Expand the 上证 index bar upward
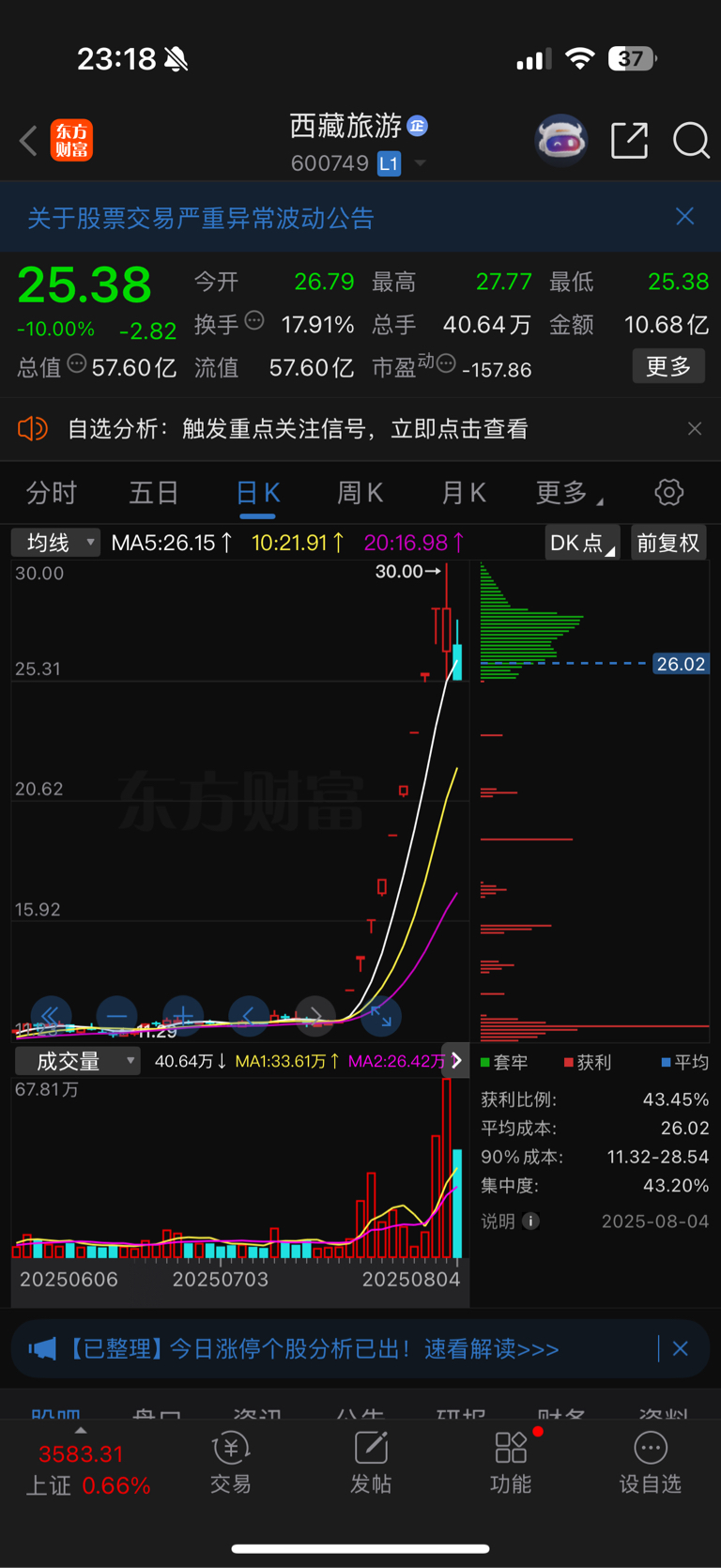 pyautogui.click(x=81, y=1431)
